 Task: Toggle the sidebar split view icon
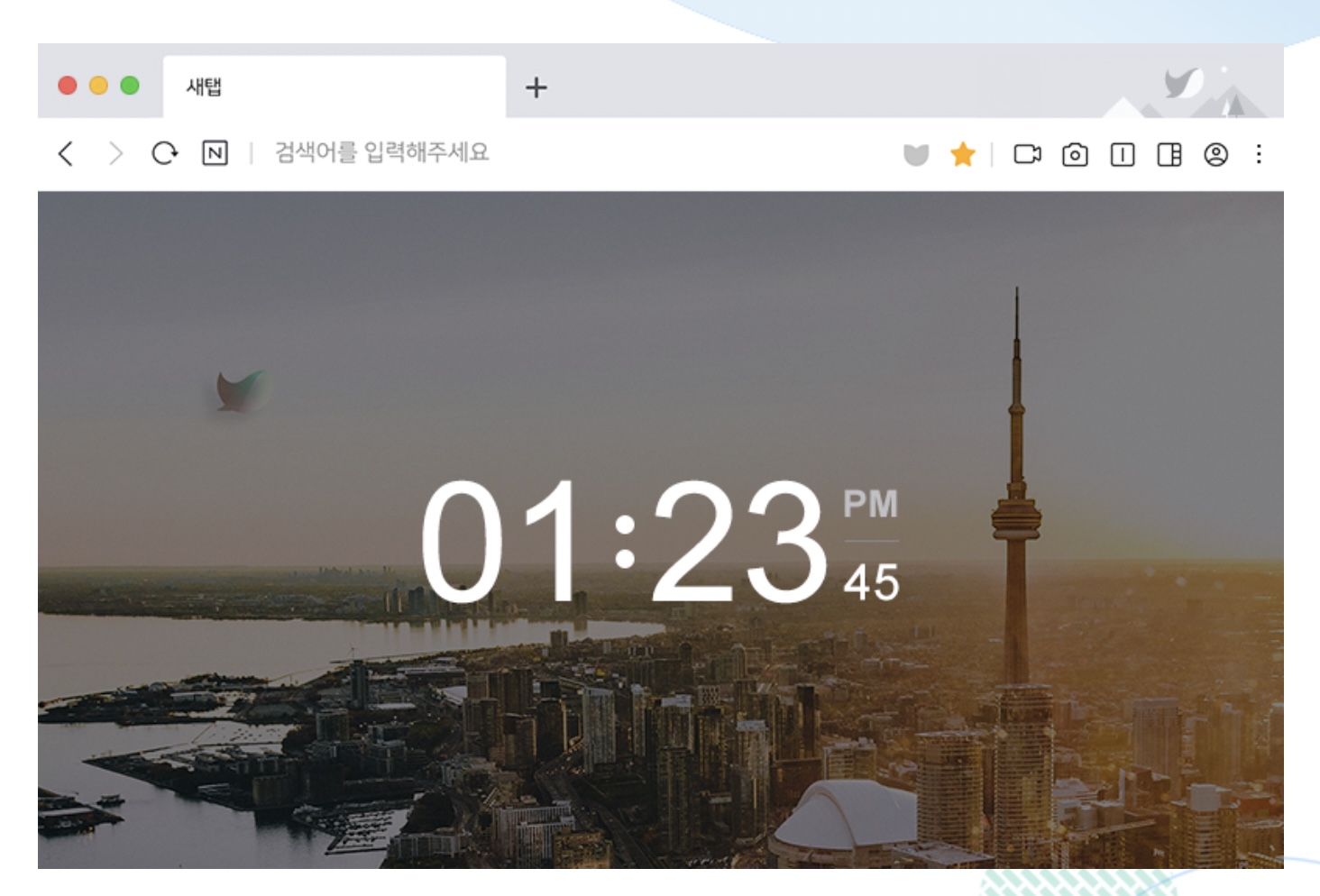tap(1169, 155)
